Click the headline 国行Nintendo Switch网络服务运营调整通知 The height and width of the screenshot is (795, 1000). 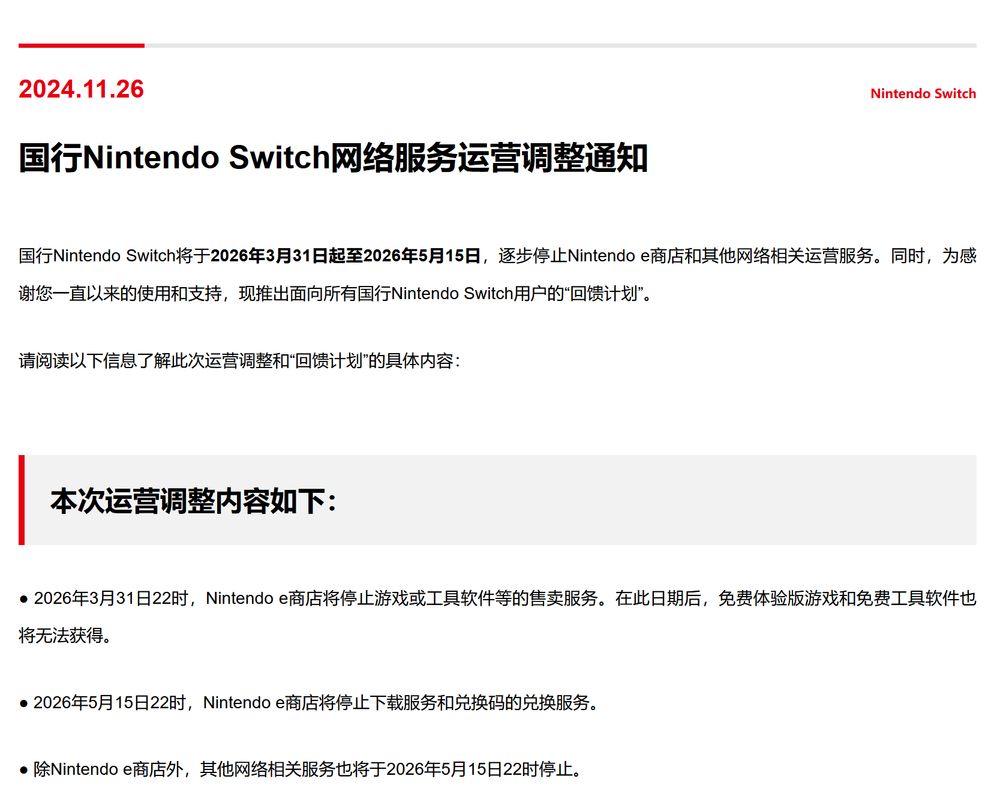pos(333,157)
